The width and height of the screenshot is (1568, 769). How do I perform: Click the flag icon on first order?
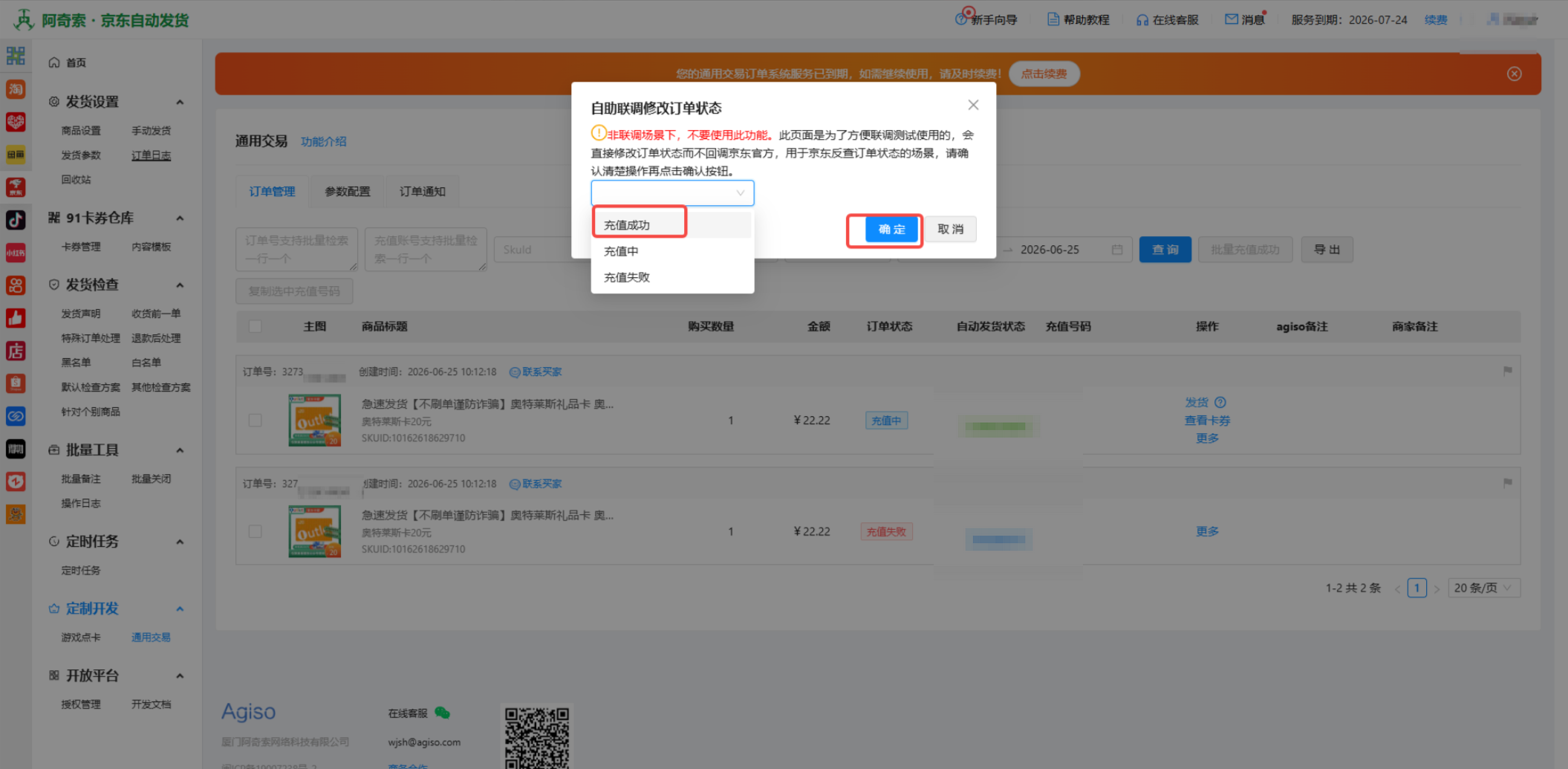coord(1507,371)
